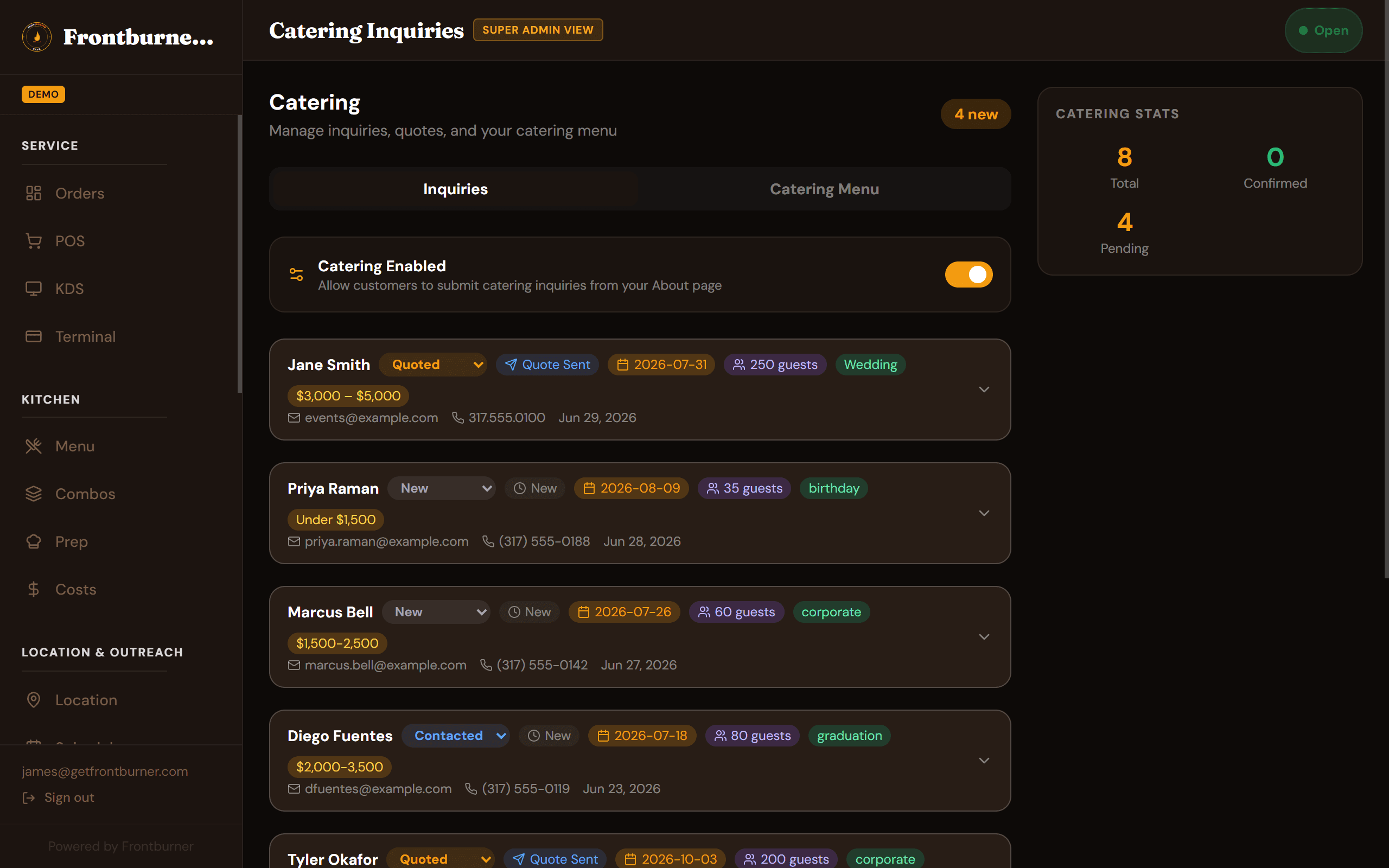Open Jane Smith's Quoted status dropdown
This screenshot has width=1389, height=868.
click(433, 365)
